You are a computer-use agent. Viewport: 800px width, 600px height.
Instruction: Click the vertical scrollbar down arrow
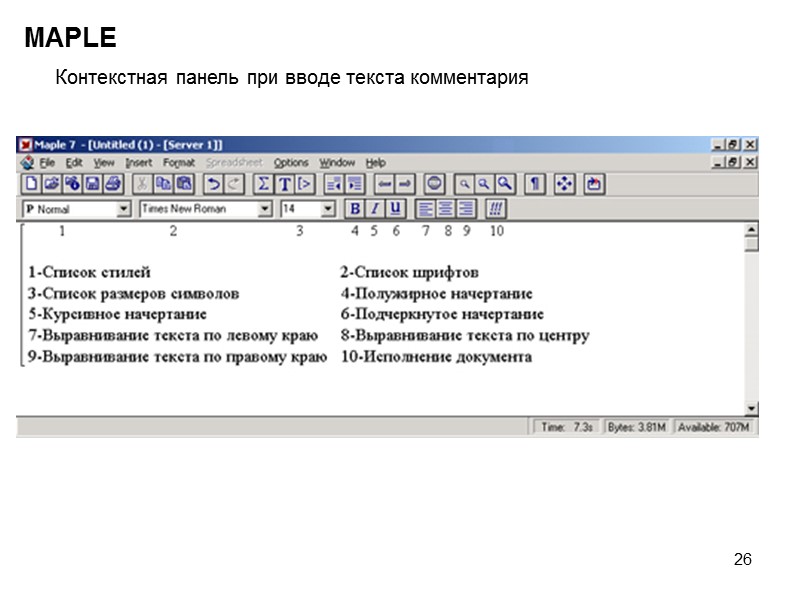click(x=751, y=408)
